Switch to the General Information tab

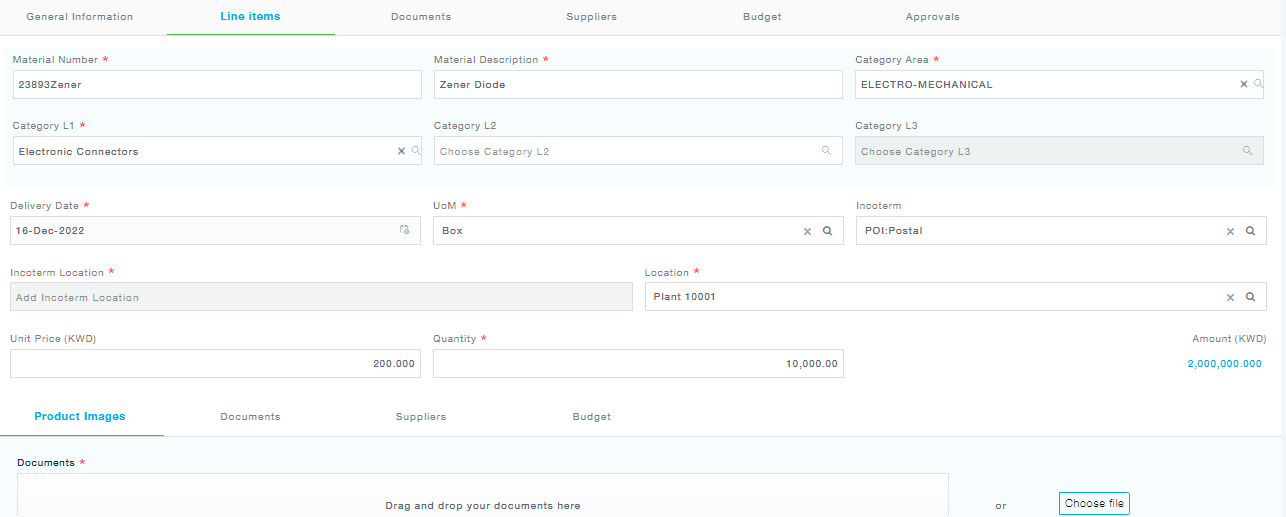pyautogui.click(x=79, y=17)
